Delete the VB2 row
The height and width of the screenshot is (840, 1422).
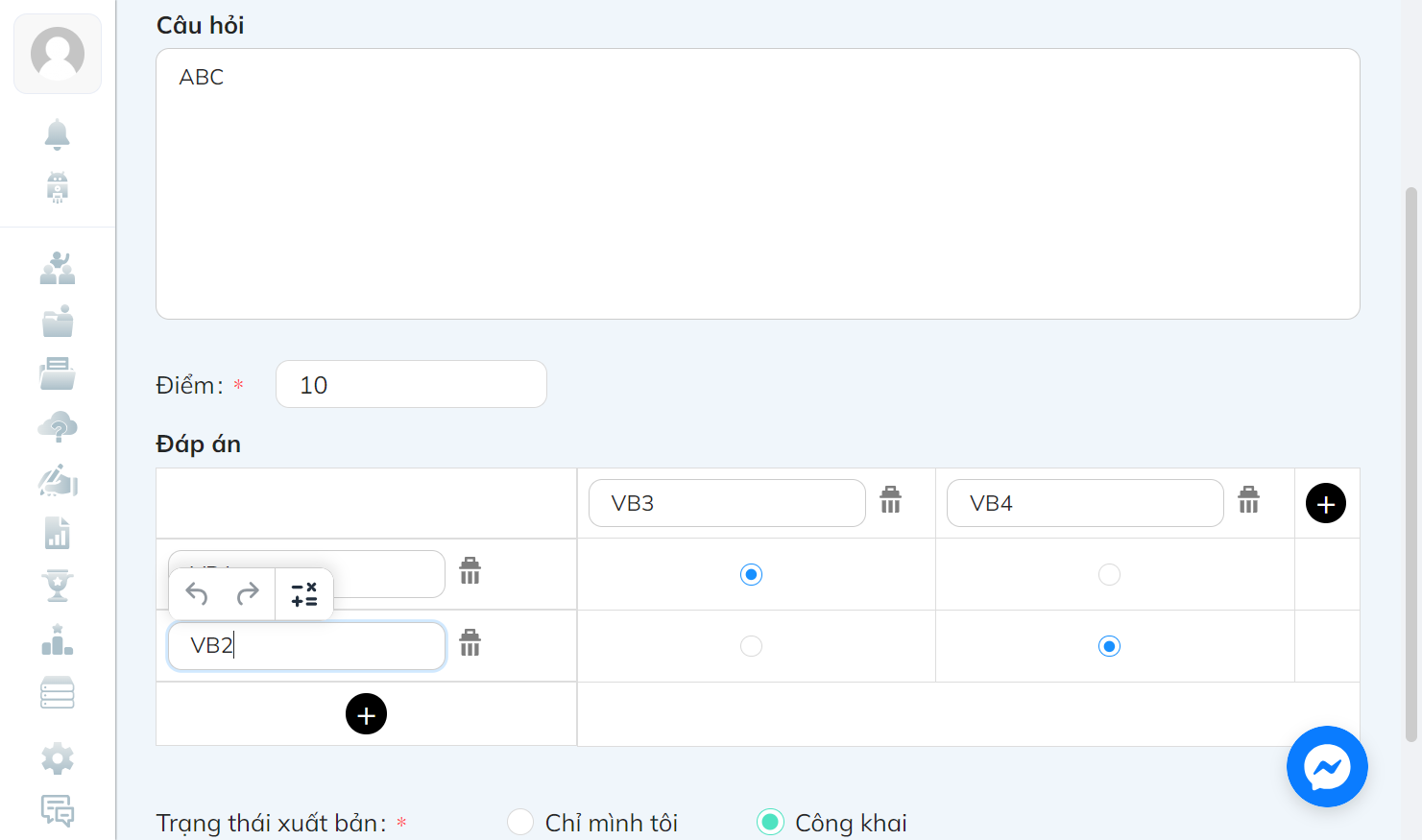click(x=470, y=642)
